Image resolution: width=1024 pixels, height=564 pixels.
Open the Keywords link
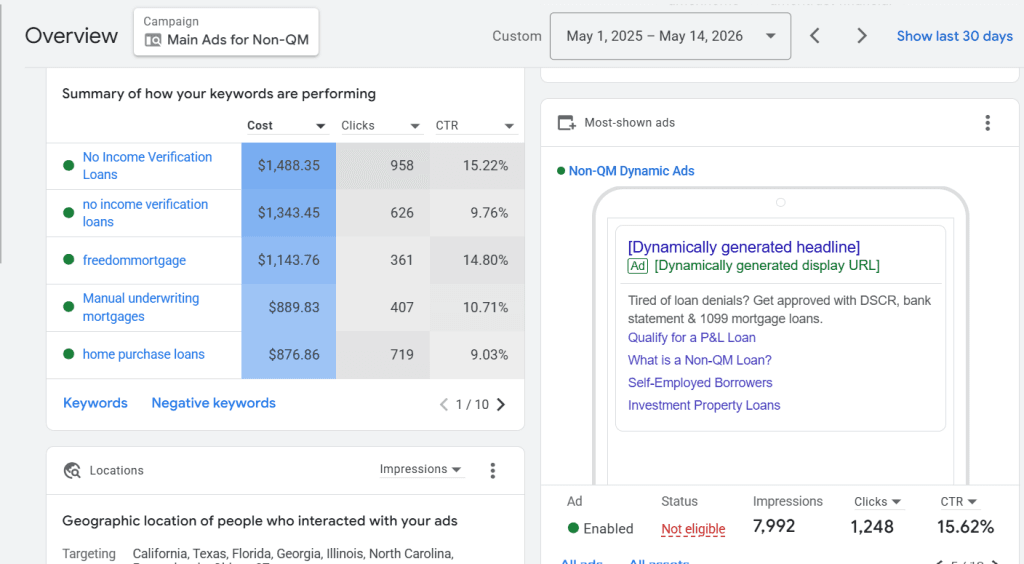coord(95,403)
